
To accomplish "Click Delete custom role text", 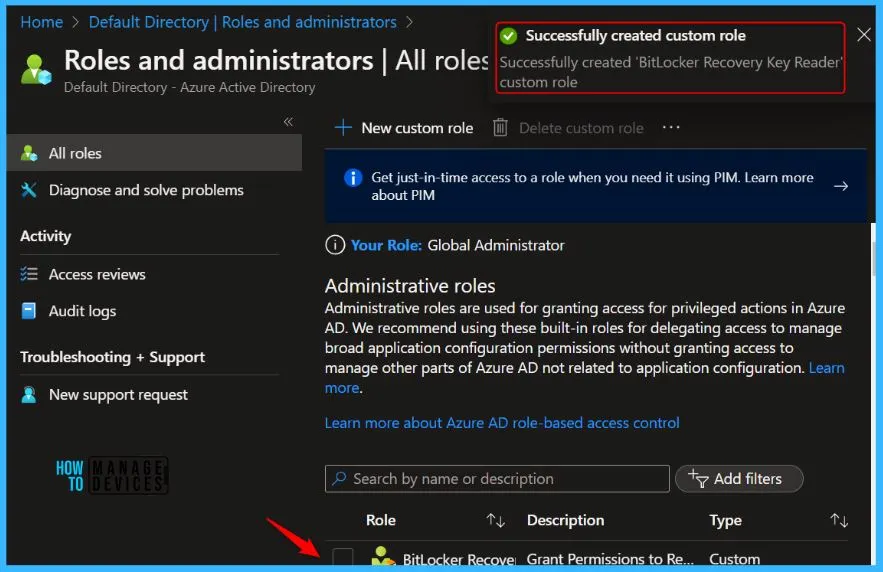I will 581,128.
